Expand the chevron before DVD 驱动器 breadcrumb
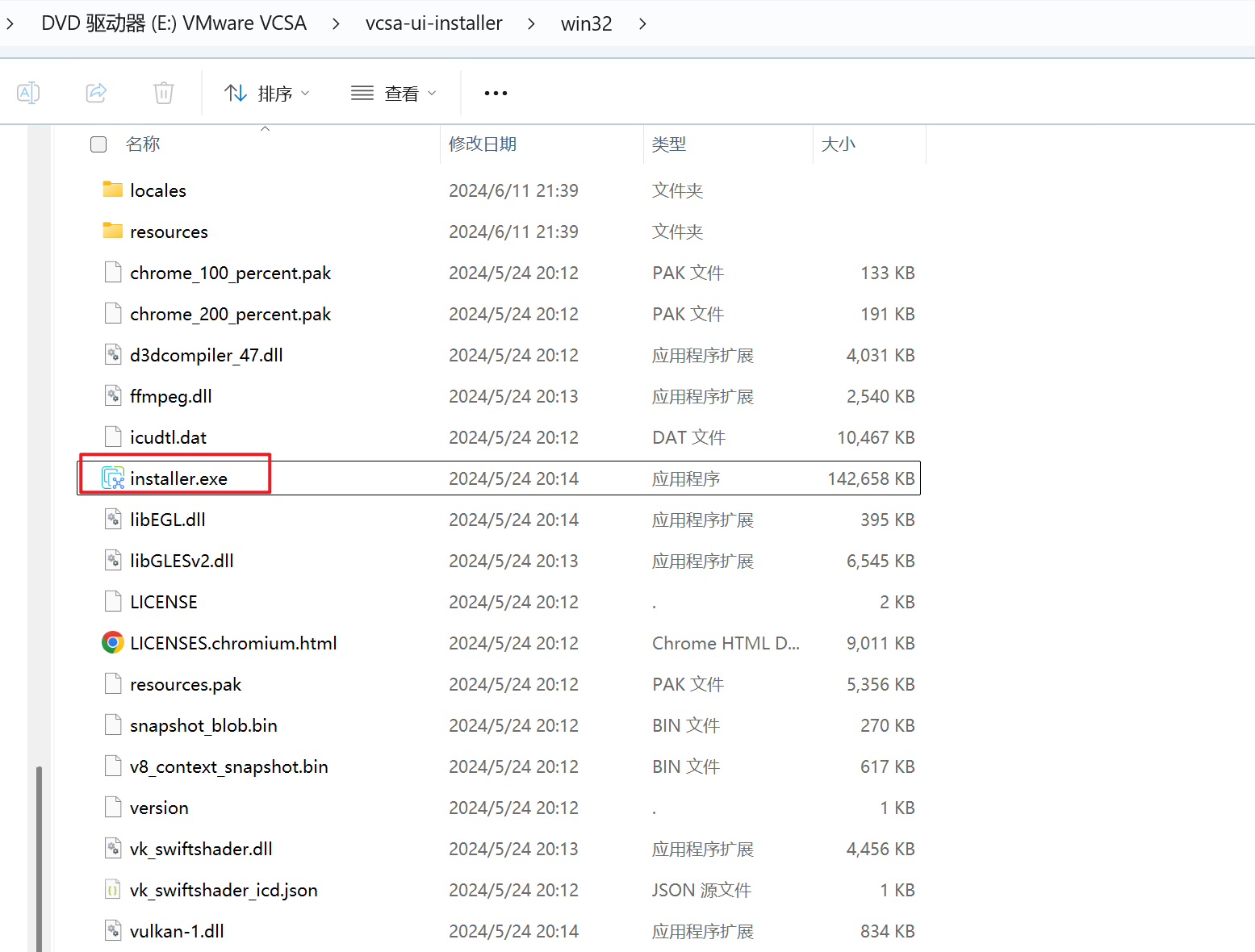 [10, 24]
